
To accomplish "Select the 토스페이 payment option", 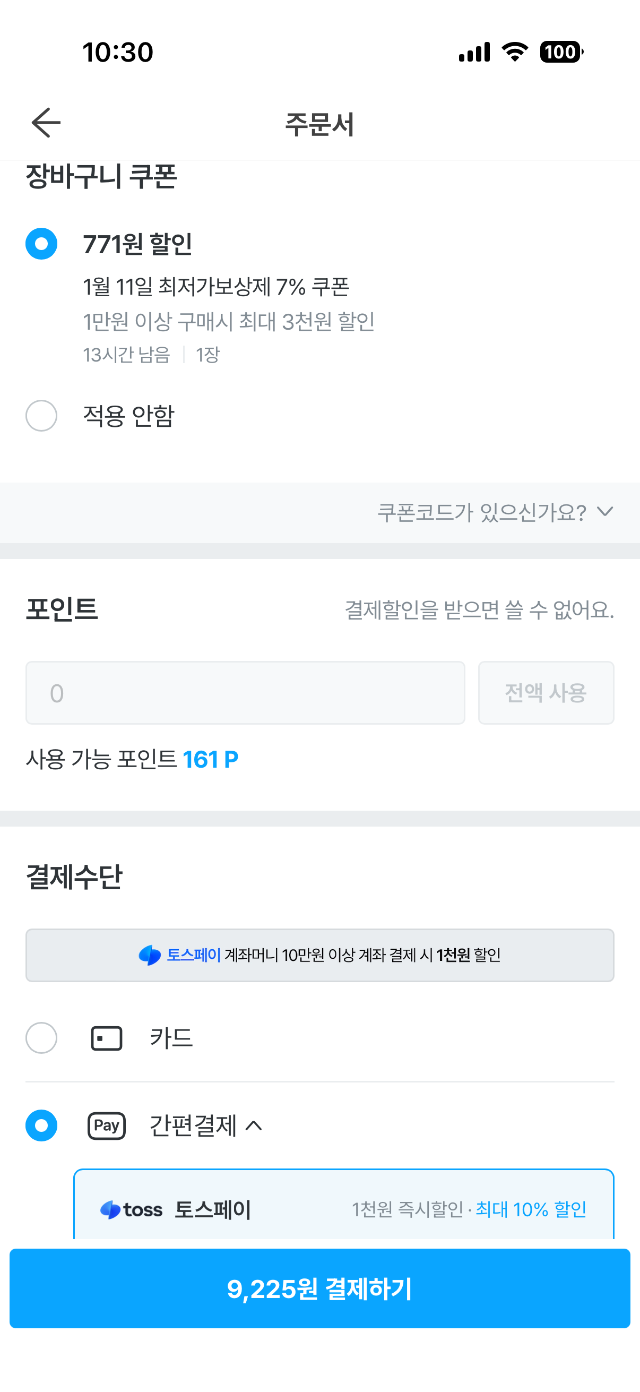I will [x=343, y=1210].
